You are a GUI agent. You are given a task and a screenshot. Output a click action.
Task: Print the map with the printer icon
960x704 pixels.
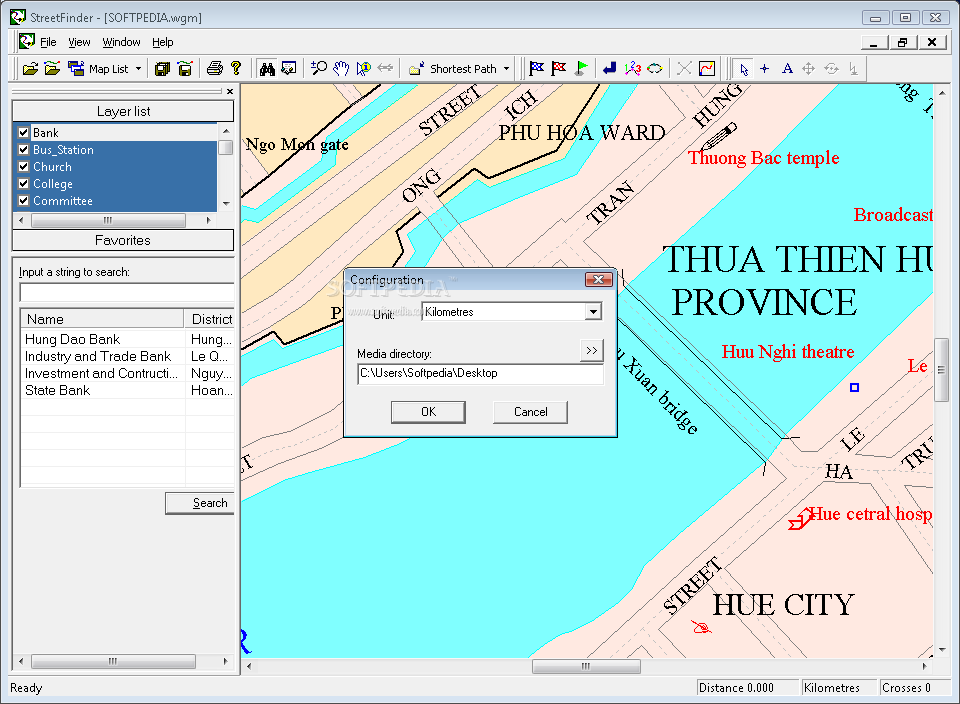(214, 69)
